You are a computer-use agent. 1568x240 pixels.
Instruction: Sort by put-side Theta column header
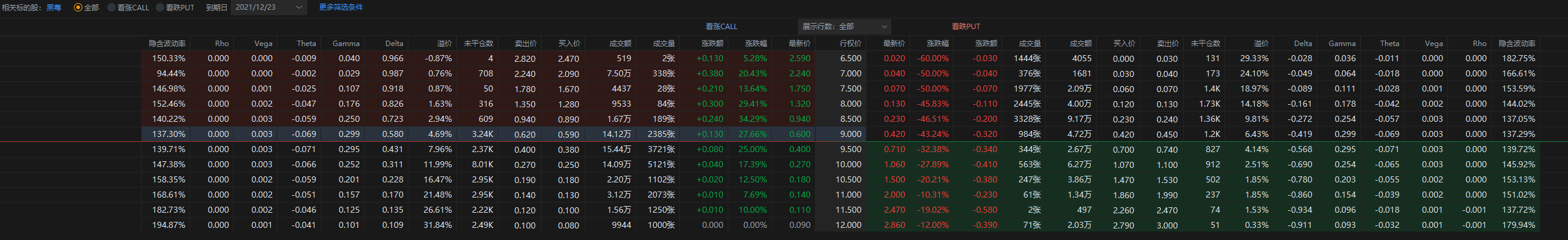pos(1389,43)
